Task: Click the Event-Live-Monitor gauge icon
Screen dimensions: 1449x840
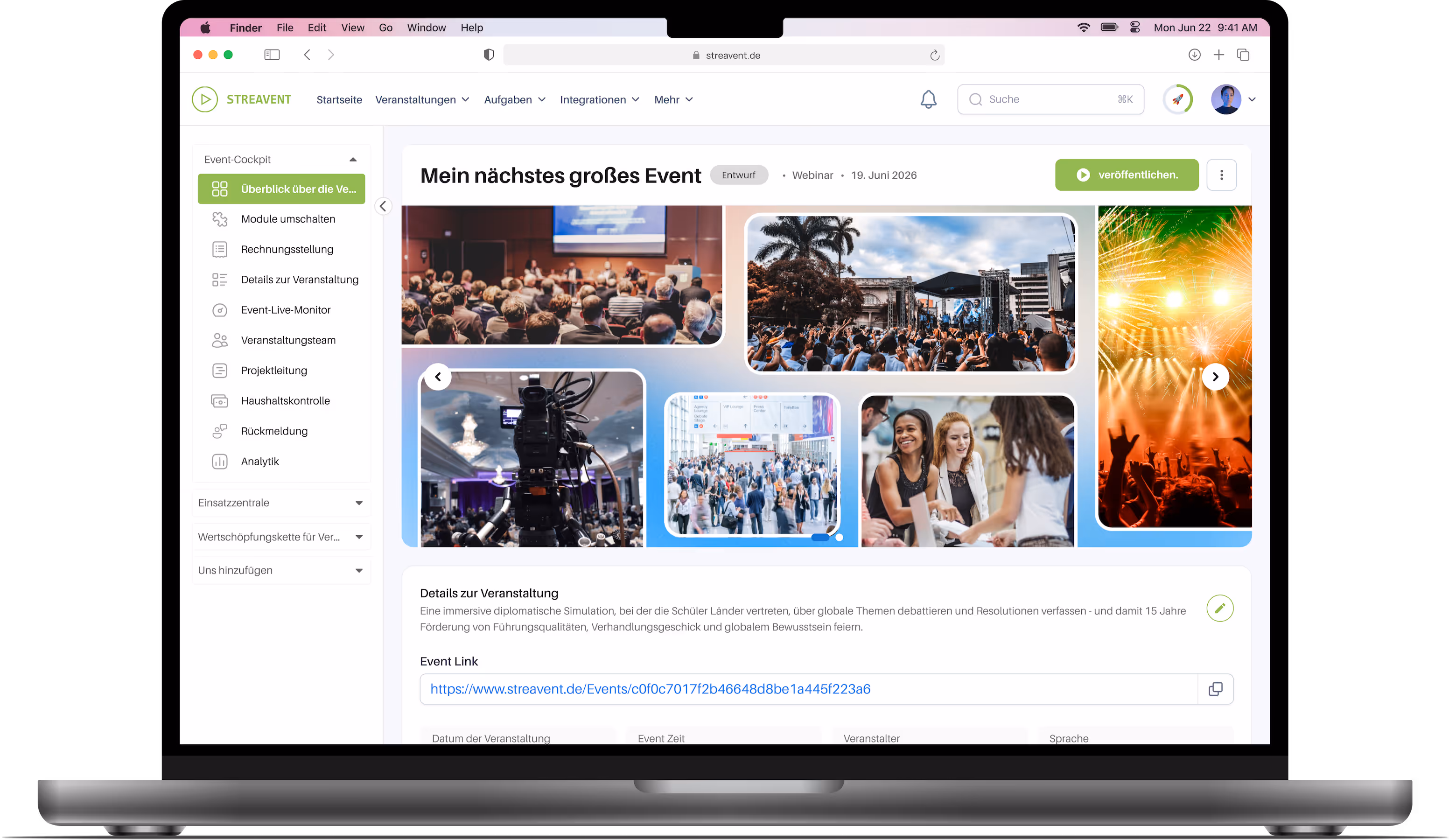Action: click(x=220, y=310)
